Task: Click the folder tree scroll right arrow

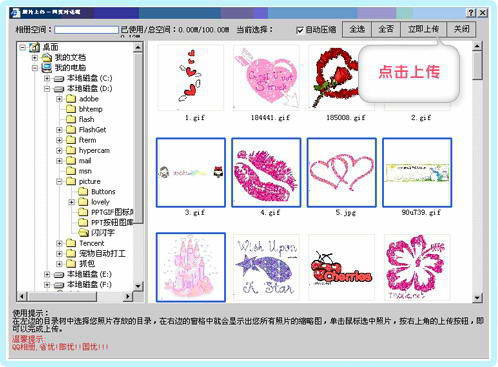Action: coord(128,296)
